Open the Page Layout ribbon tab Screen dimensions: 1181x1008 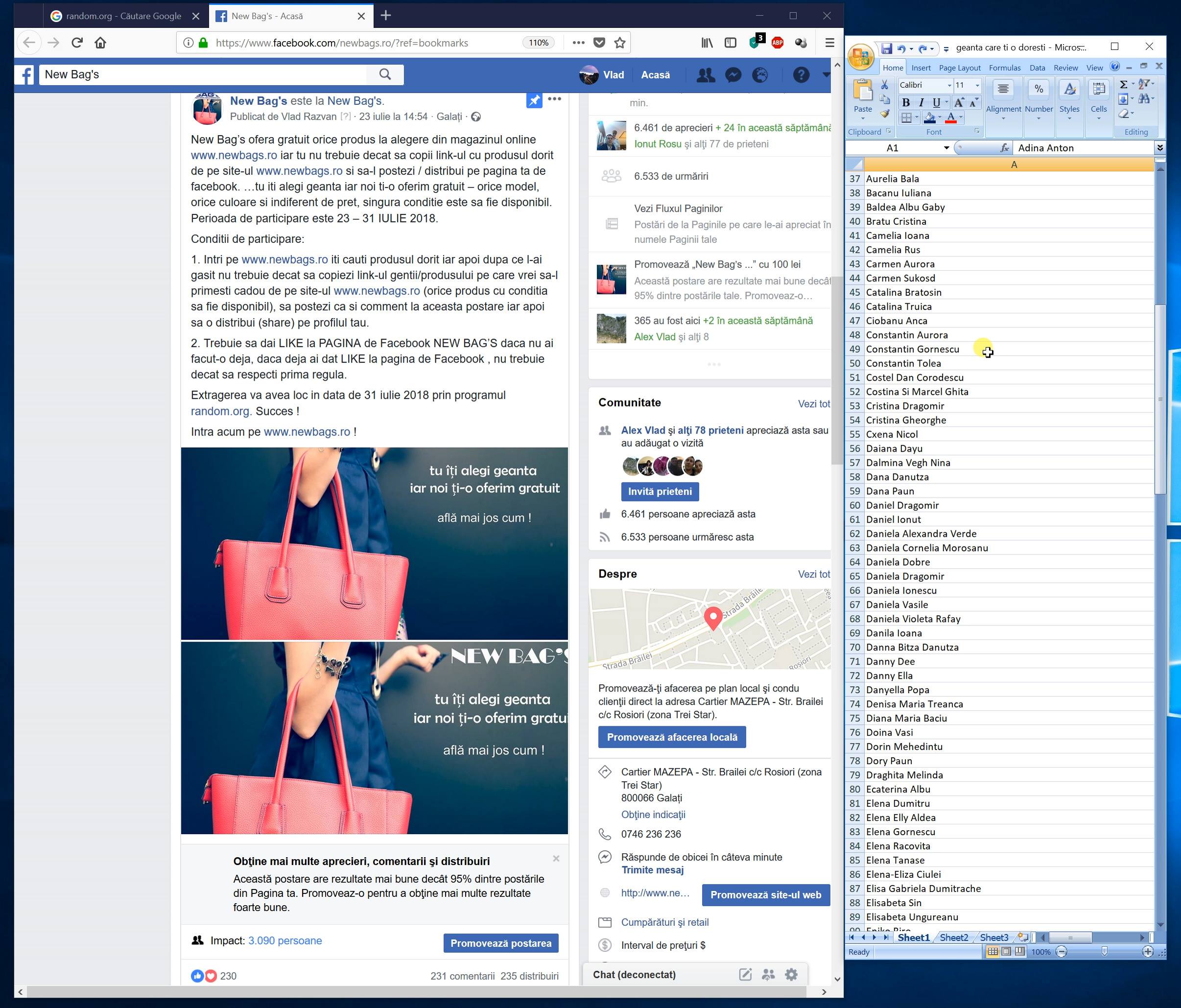tap(960, 68)
